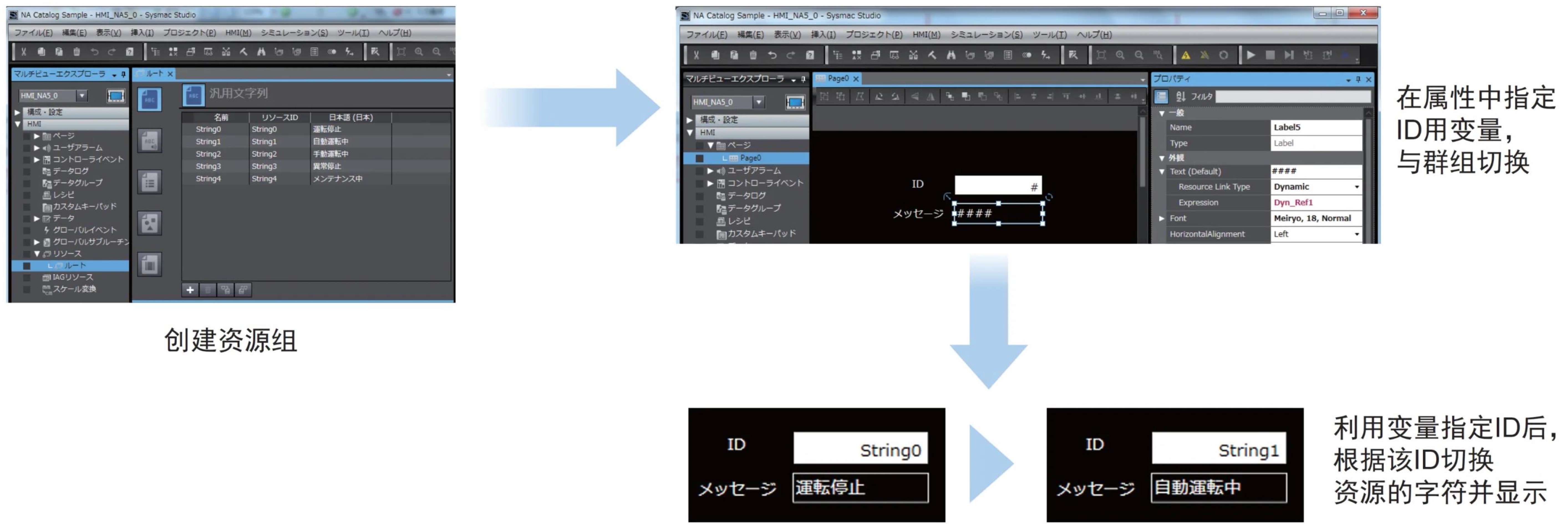1568x528 pixels.
Task: Toggle the square marker beside スケール変換
Action: 27,289
